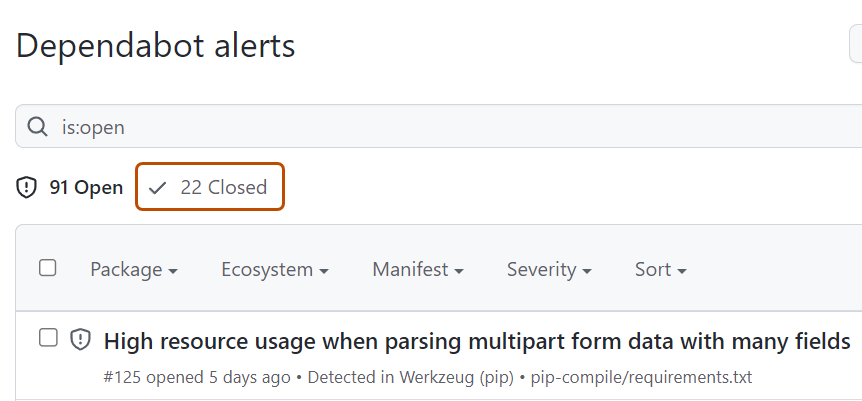Click the pip-compile/requirements.txt manifest path
The image size is (862, 401).
[641, 377]
